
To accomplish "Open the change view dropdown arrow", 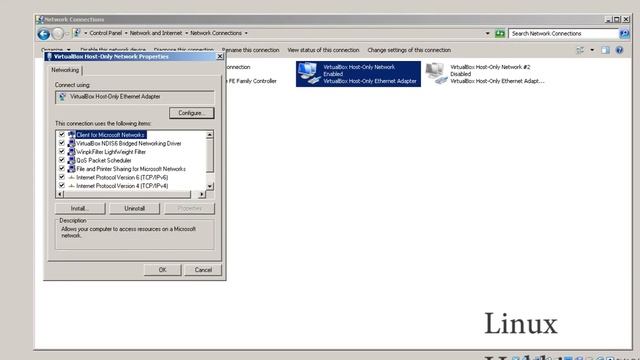I will pos(592,50).
